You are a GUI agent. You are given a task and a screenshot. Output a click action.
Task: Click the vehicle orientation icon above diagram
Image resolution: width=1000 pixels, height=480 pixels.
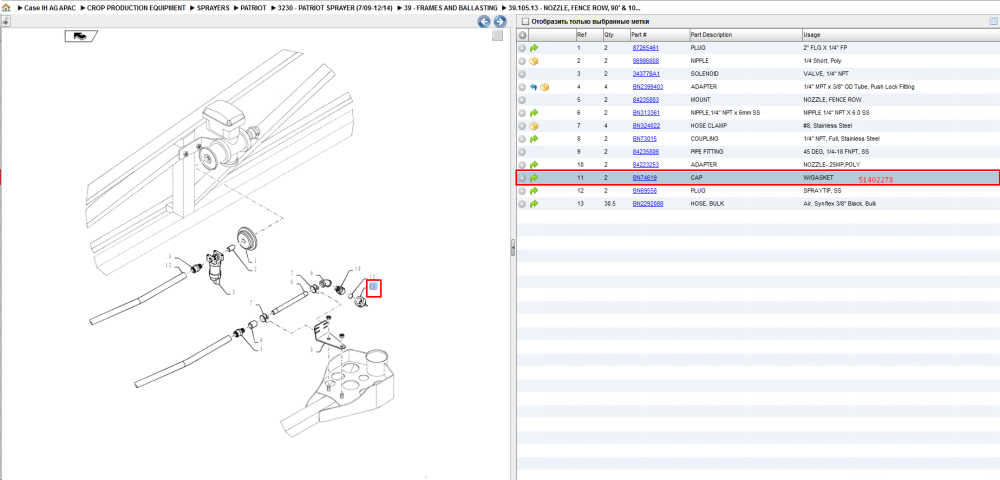(x=80, y=36)
